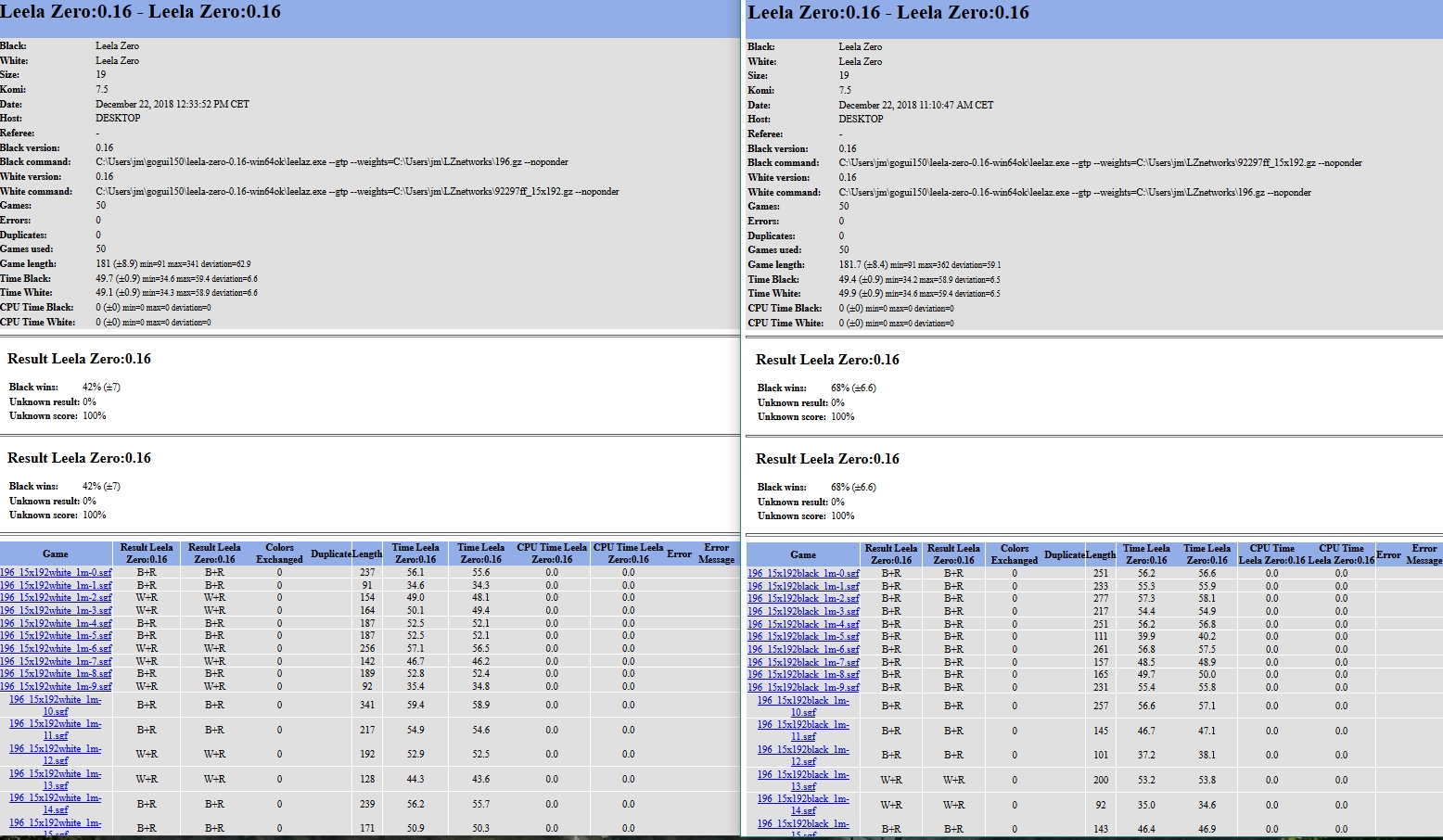This screenshot has width=1443, height=840.
Task: Click the 196_15x192white_1m-6.sgf link
Action: (56, 649)
